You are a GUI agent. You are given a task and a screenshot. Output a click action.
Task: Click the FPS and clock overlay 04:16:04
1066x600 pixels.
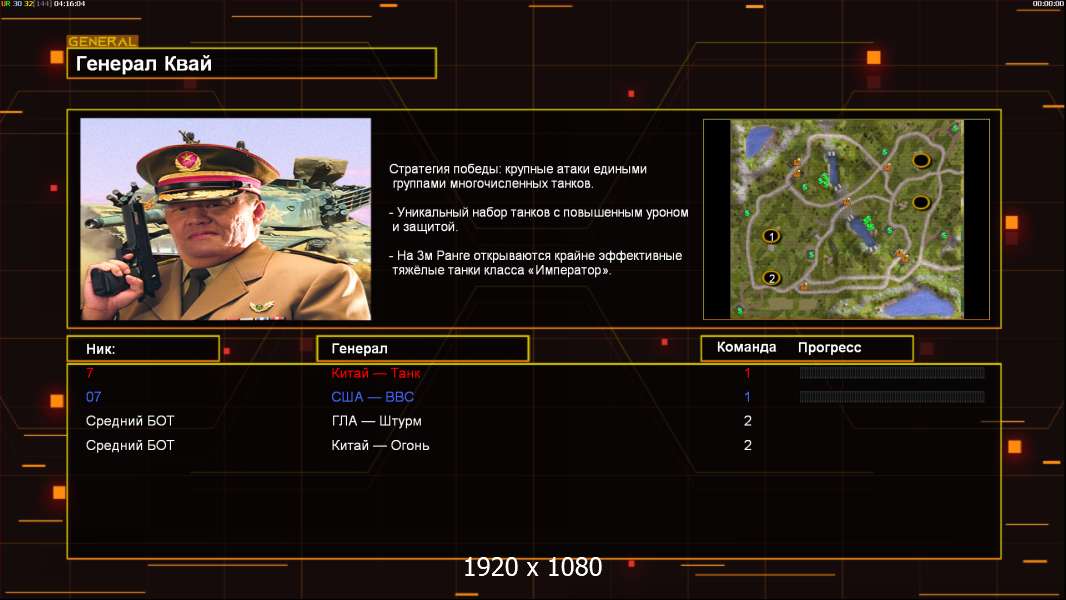[x=44, y=4]
